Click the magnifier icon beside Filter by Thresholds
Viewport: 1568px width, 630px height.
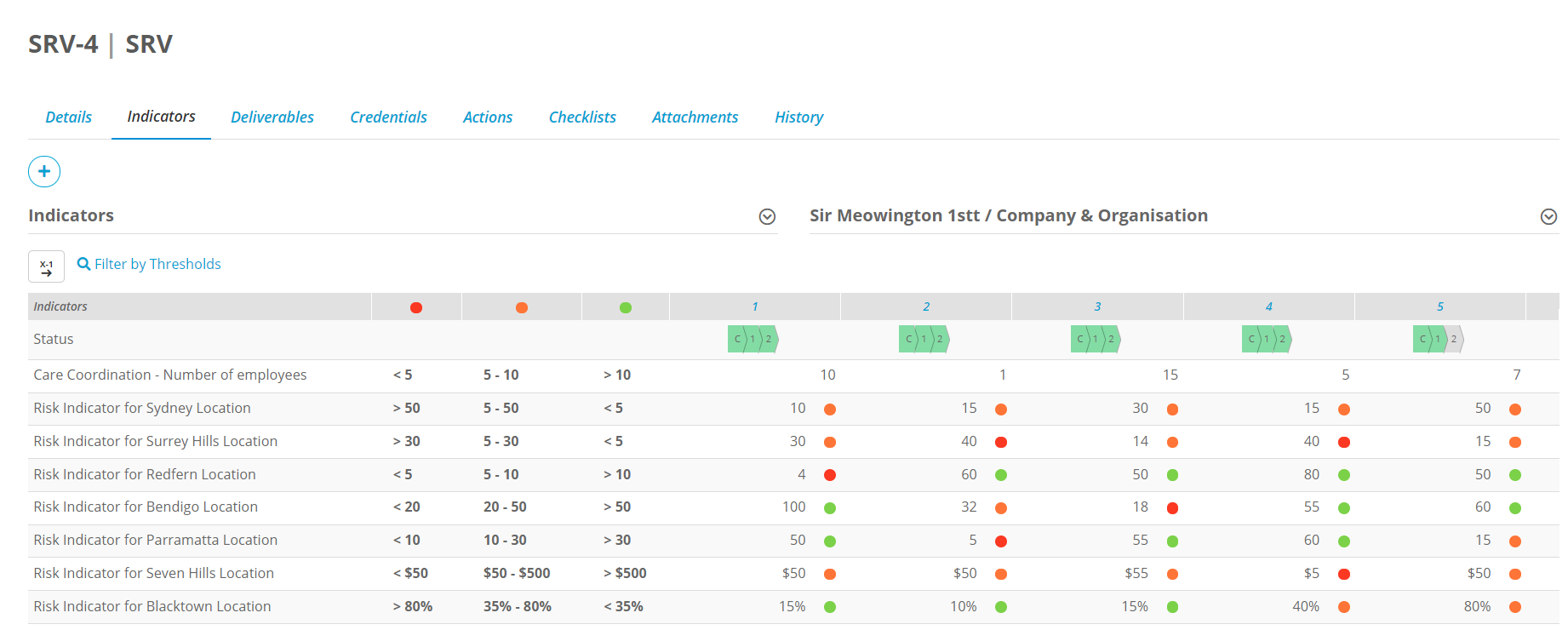(x=83, y=264)
